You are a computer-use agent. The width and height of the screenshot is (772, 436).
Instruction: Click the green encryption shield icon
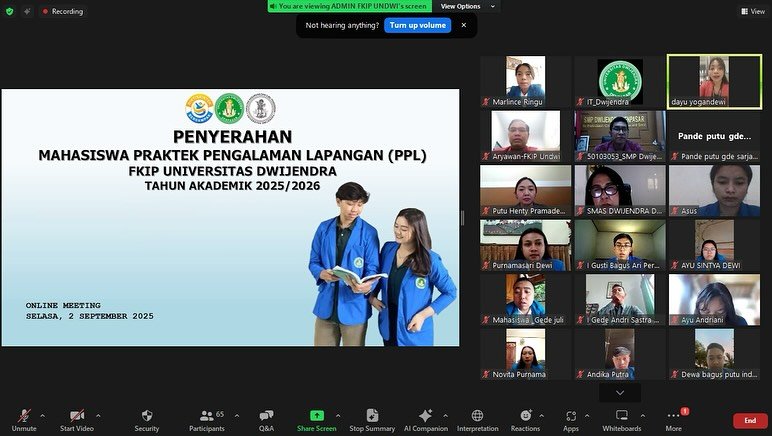coord(10,11)
